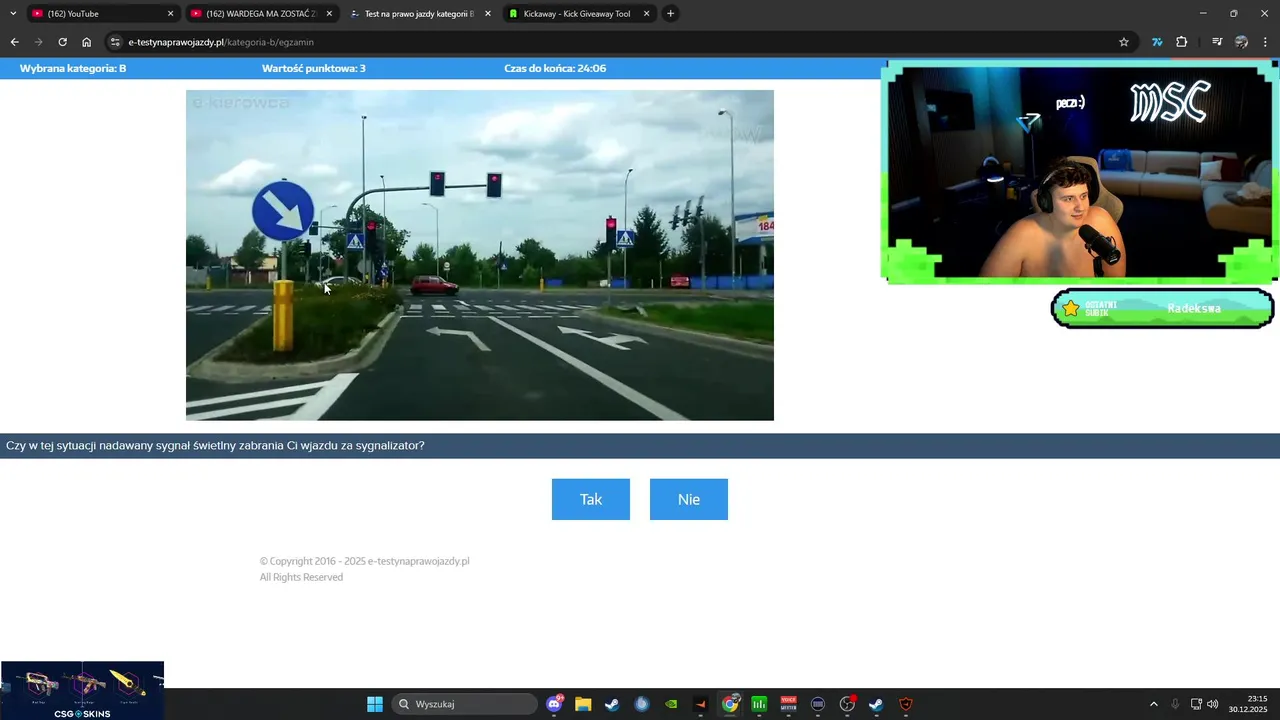The height and width of the screenshot is (720, 1280).
Task: Reload the exam page
Action: (62, 42)
